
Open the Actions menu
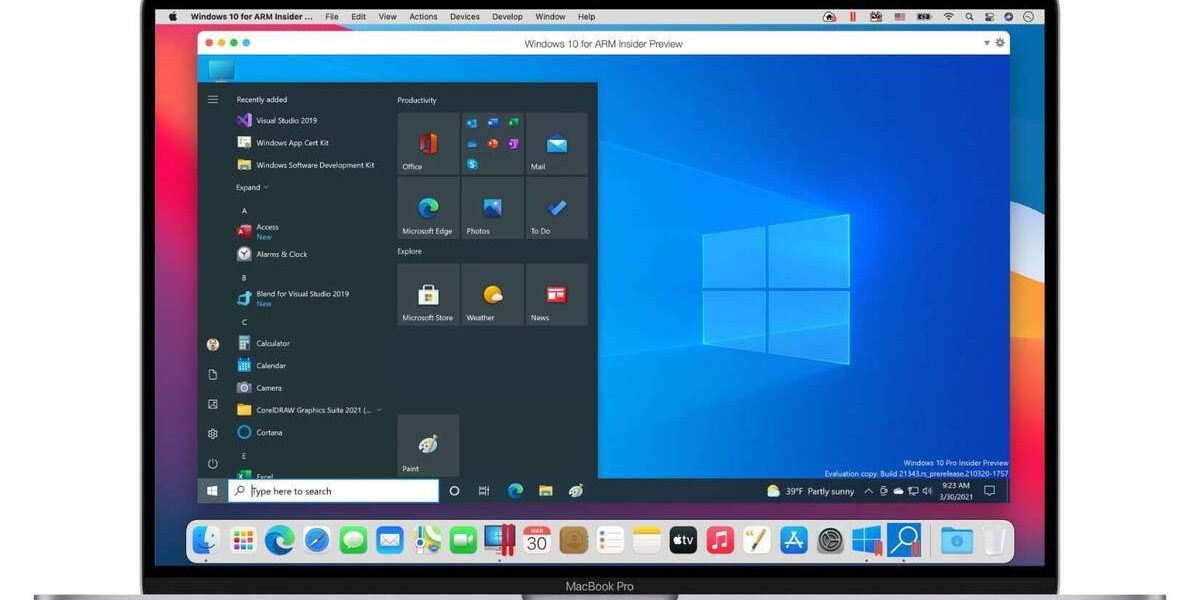click(423, 17)
